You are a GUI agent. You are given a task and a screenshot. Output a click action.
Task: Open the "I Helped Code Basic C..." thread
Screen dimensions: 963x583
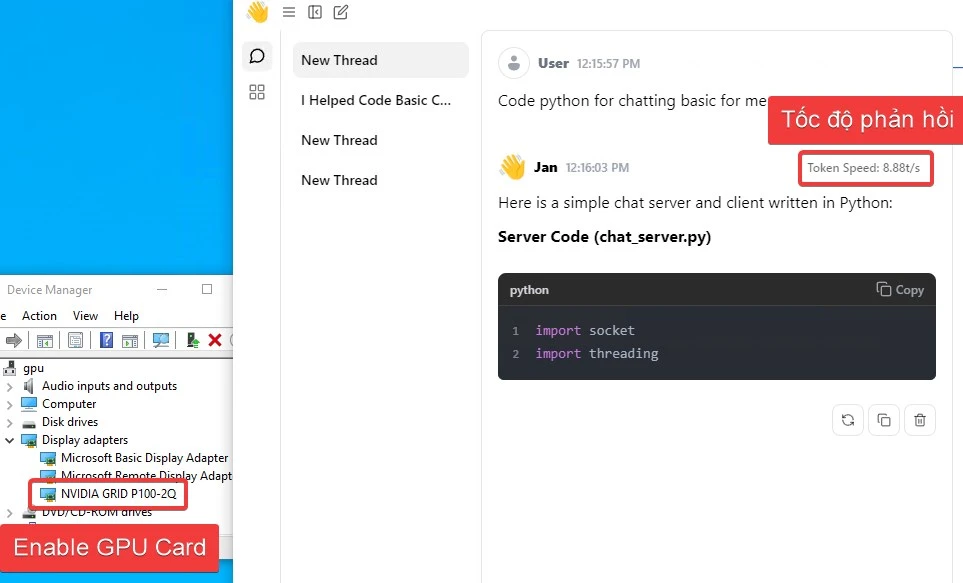click(376, 100)
